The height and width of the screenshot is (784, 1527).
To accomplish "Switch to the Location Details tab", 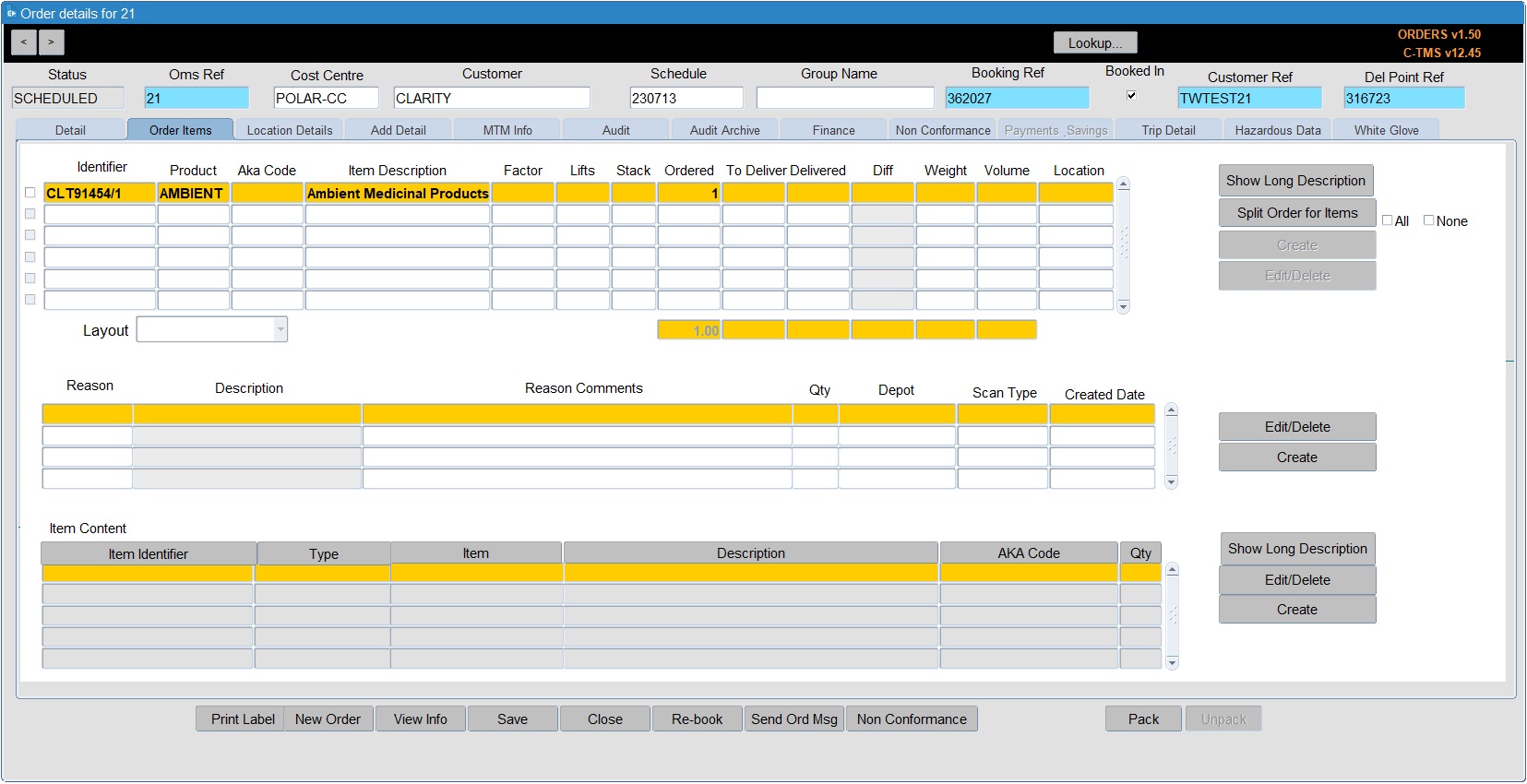I will click(290, 130).
